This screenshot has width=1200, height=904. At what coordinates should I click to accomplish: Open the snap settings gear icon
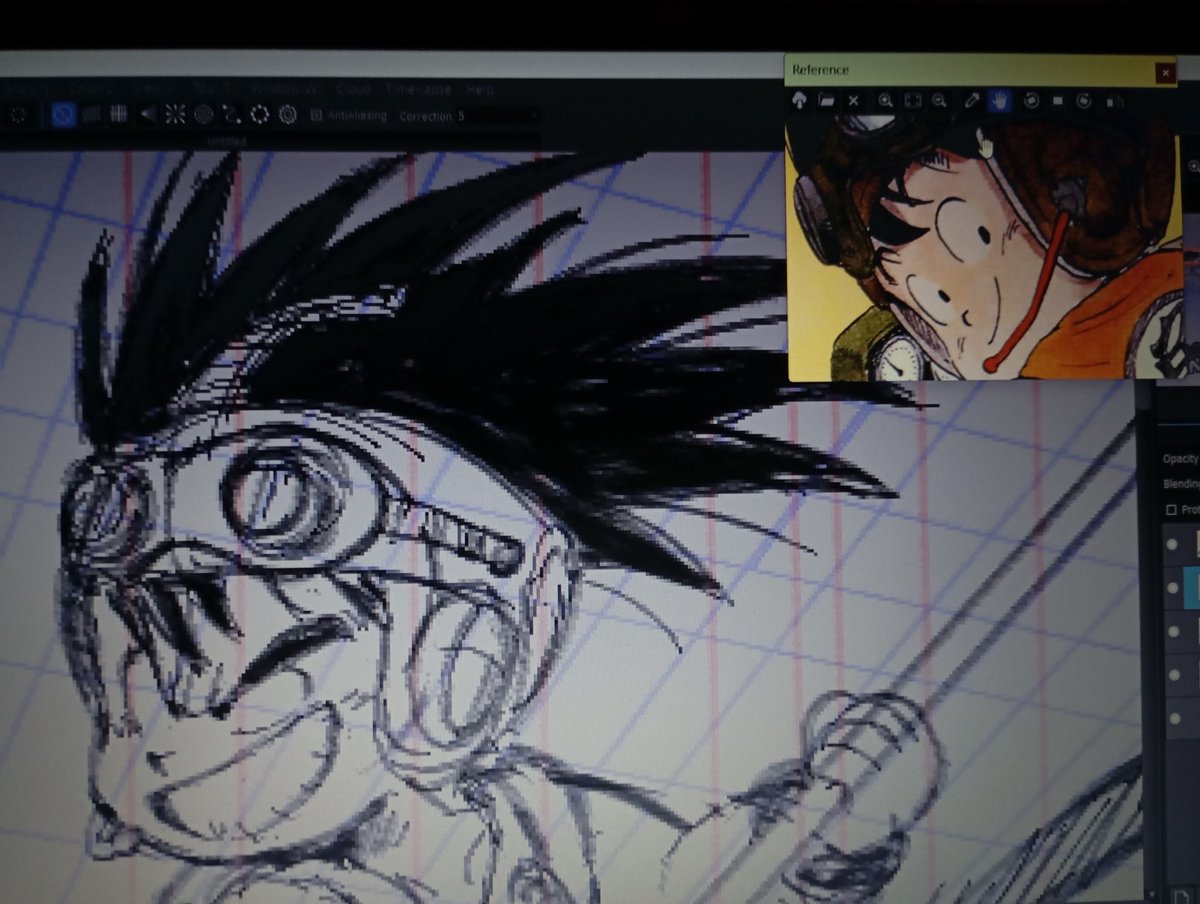click(287, 114)
